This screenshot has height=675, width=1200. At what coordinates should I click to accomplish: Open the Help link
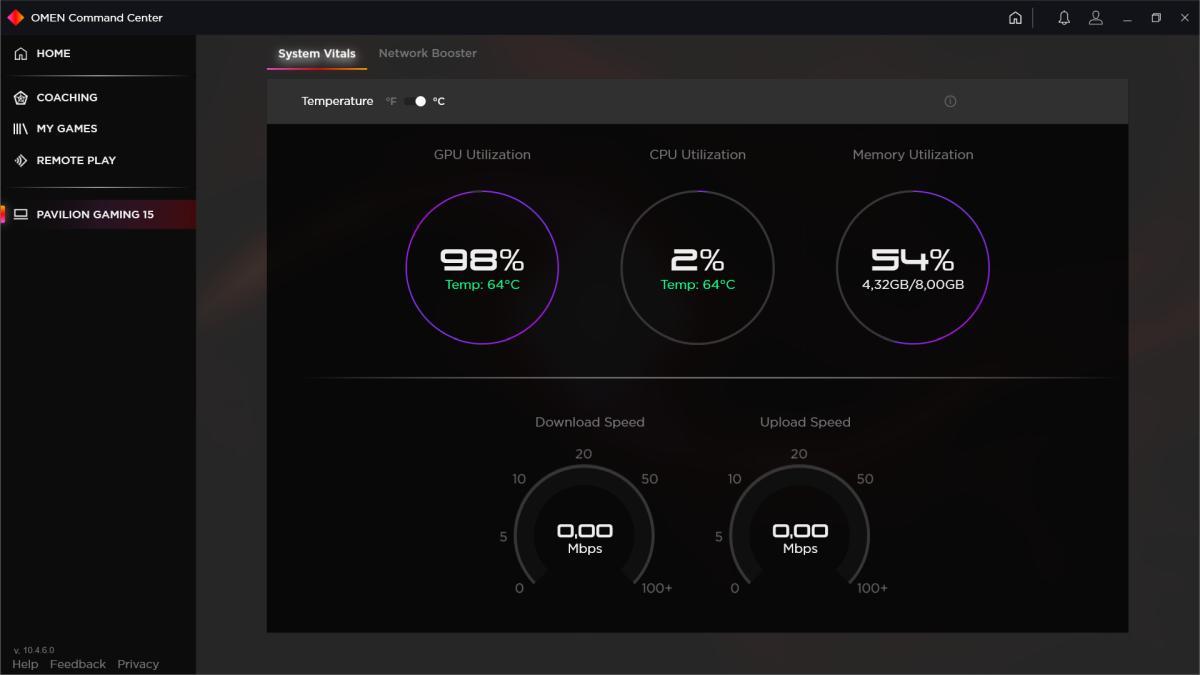pyautogui.click(x=25, y=664)
